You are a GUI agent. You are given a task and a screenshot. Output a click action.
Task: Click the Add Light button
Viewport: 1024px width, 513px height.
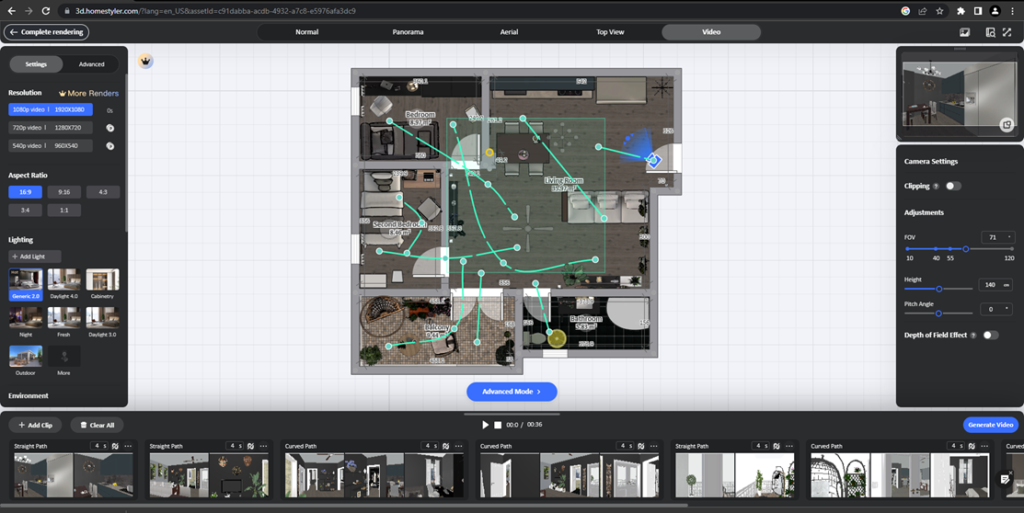click(35, 257)
